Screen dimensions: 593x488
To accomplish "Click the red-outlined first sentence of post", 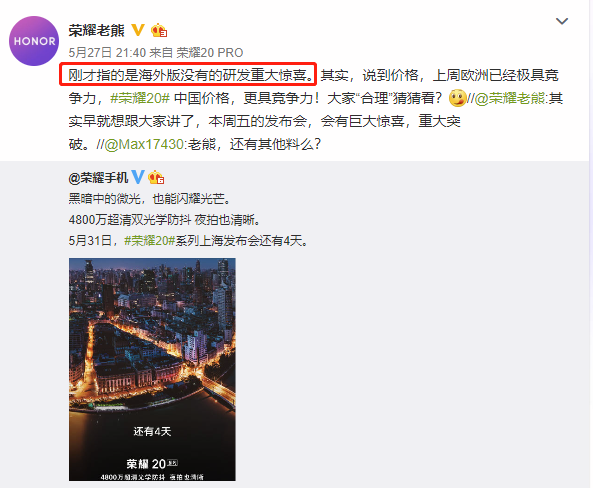I will (188, 75).
